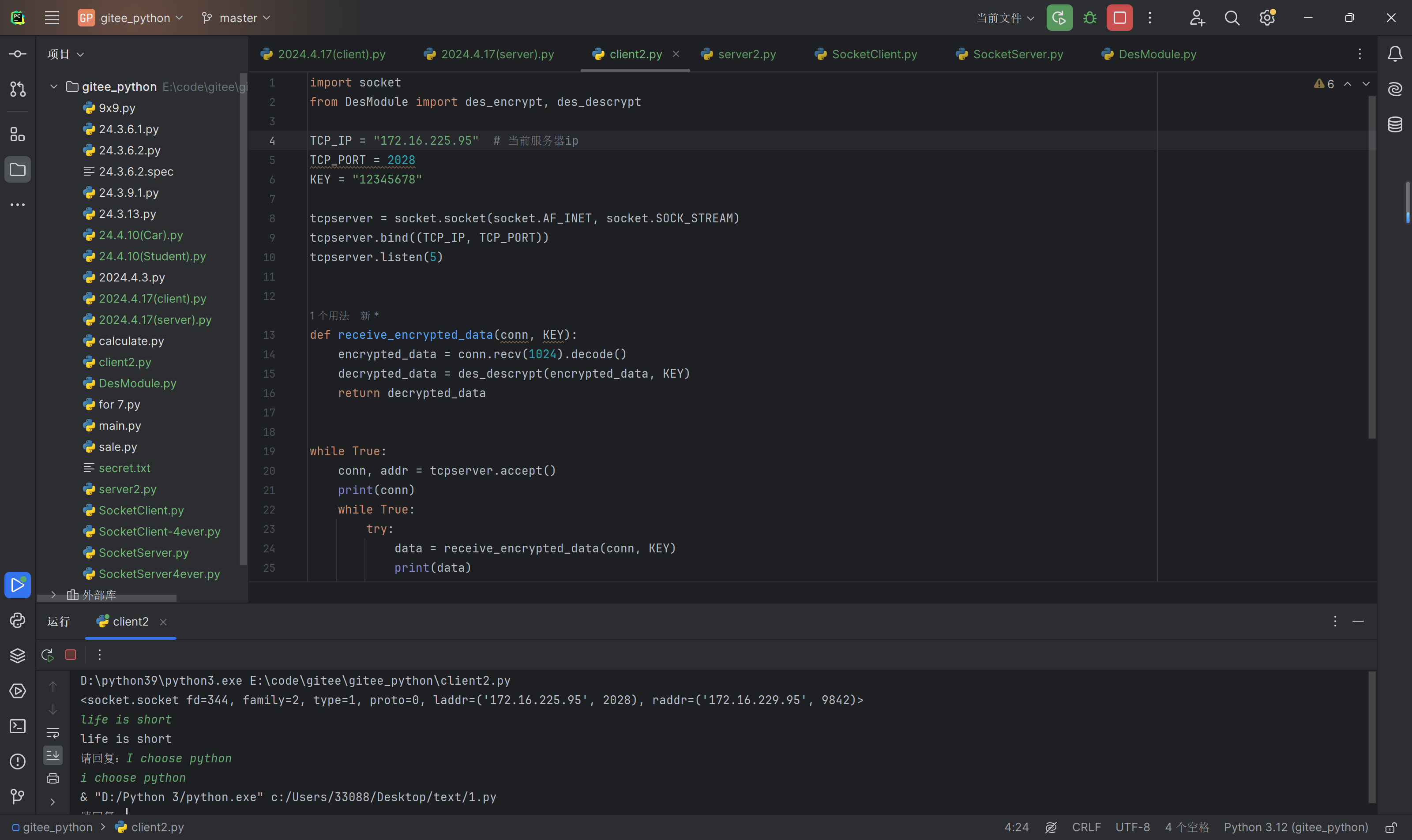Click the Python 3.12 interpreter in status bar
The height and width of the screenshot is (840, 1412).
click(x=1296, y=827)
